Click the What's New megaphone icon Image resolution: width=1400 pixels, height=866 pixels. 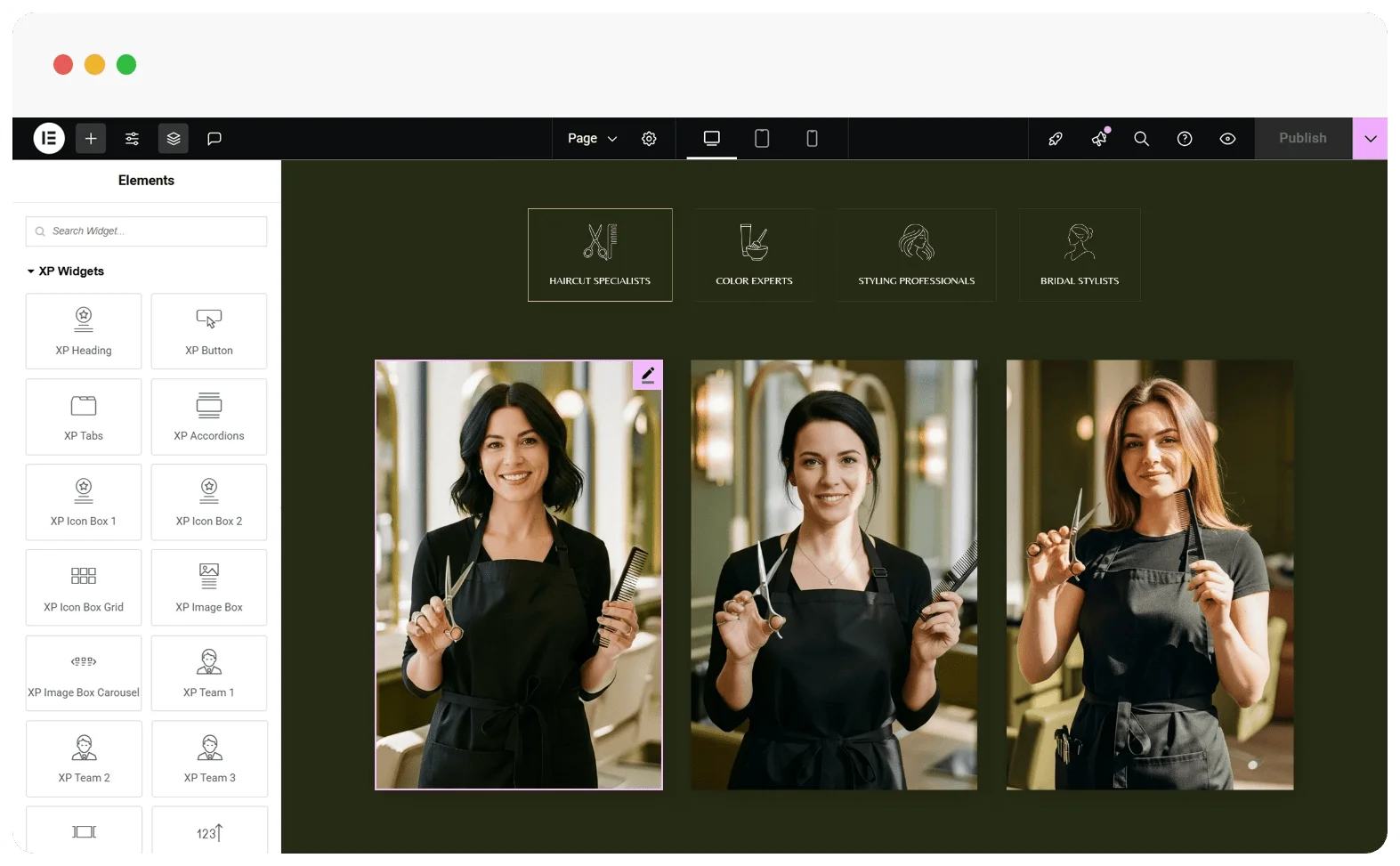pyautogui.click(x=1100, y=137)
